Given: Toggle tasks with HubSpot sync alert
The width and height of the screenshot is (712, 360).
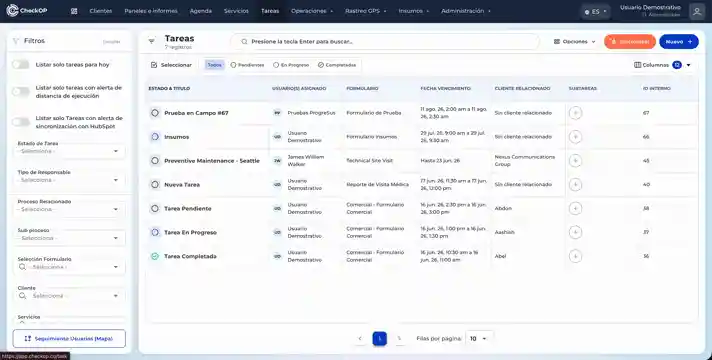Looking at the screenshot, I should (20, 122).
